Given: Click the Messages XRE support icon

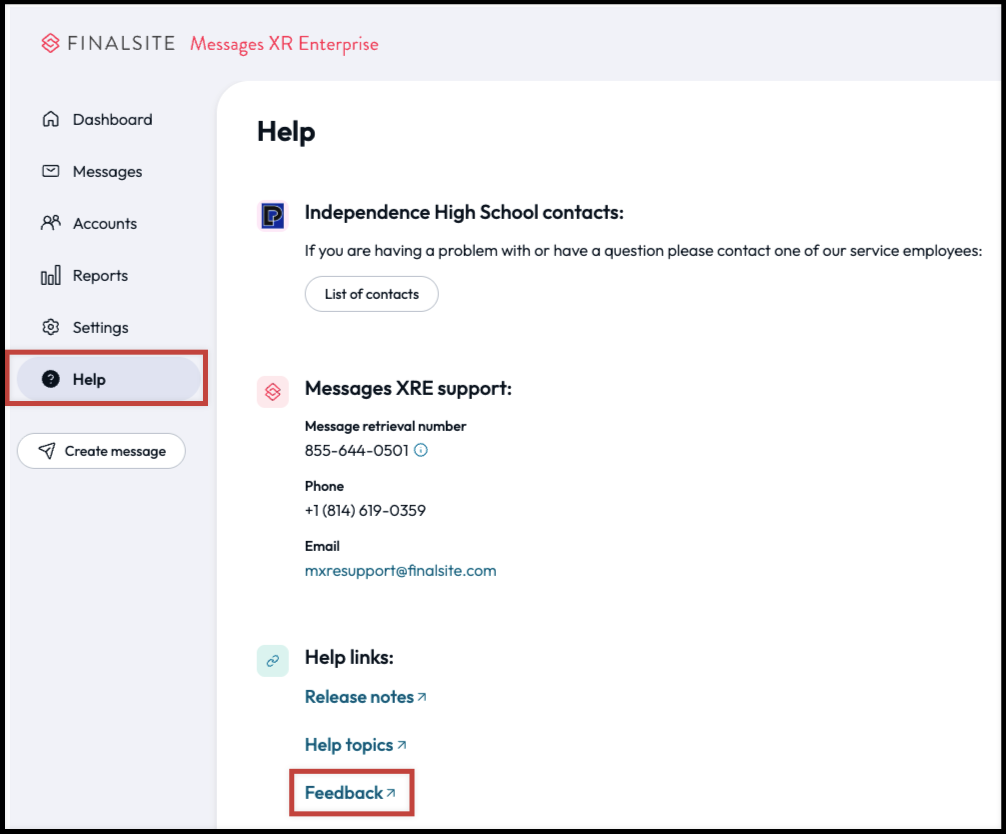Looking at the screenshot, I should click(x=273, y=392).
